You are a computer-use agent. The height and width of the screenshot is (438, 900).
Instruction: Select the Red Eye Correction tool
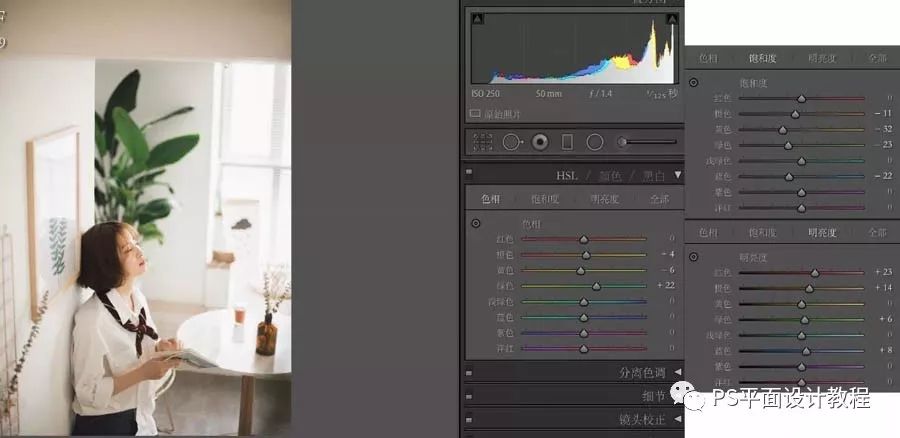coord(540,141)
